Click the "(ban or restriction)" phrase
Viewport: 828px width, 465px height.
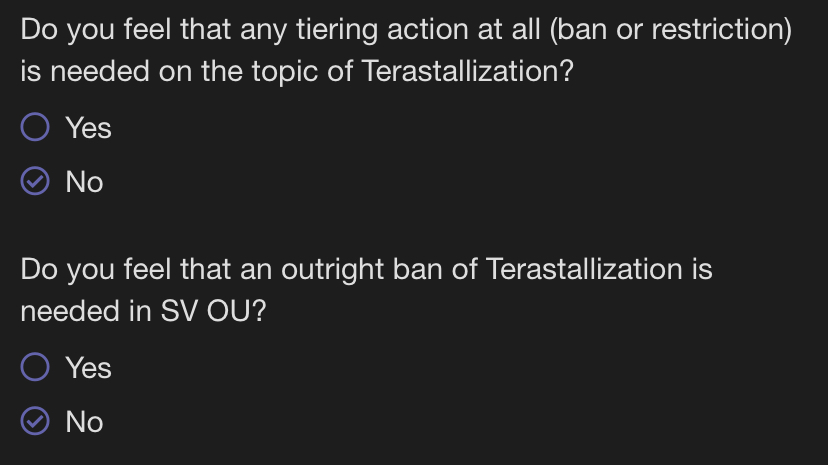coord(671,29)
